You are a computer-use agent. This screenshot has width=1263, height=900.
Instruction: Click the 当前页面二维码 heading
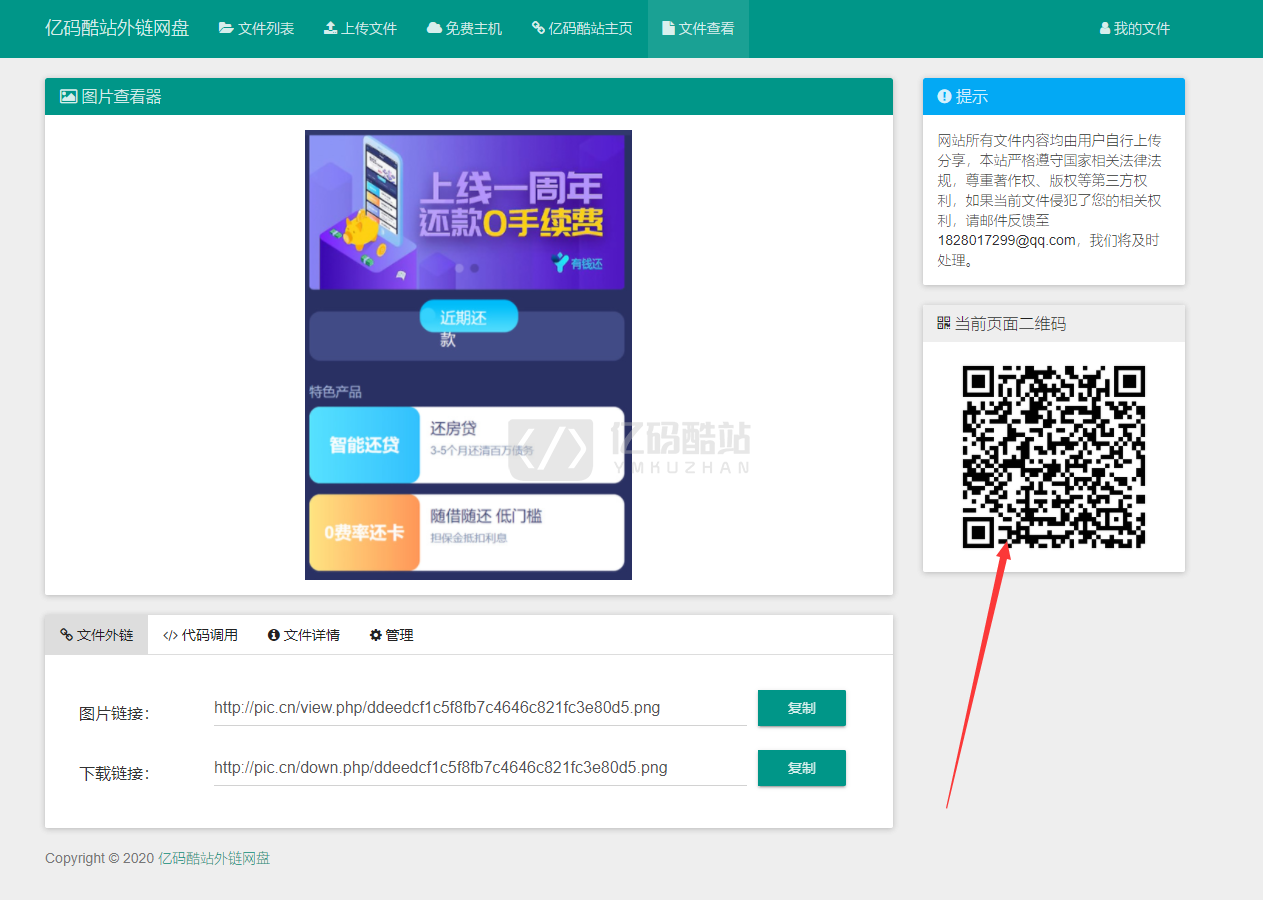click(x=1010, y=323)
